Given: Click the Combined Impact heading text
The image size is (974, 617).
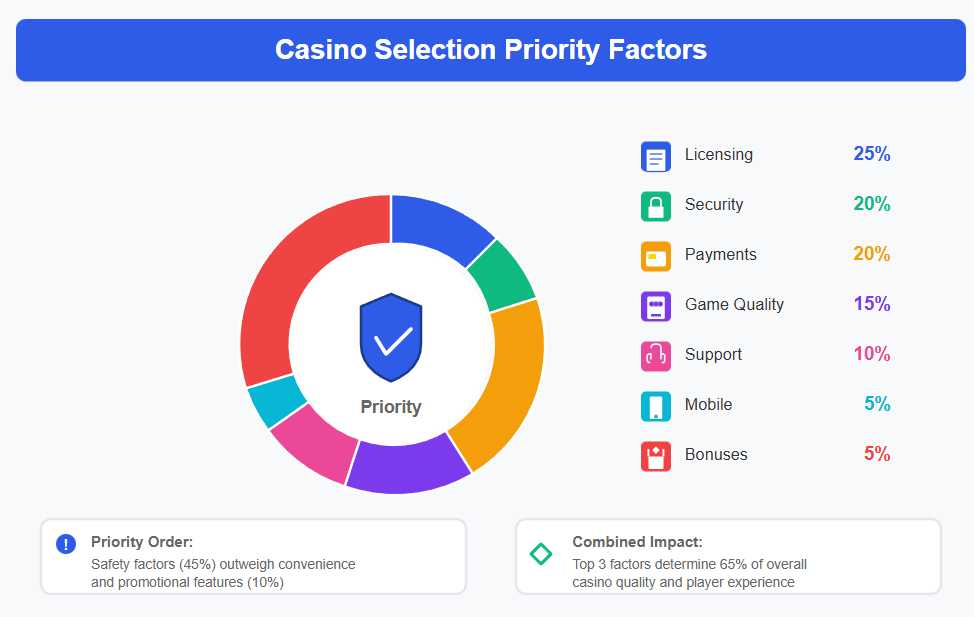Looking at the screenshot, I should click(x=637, y=542).
